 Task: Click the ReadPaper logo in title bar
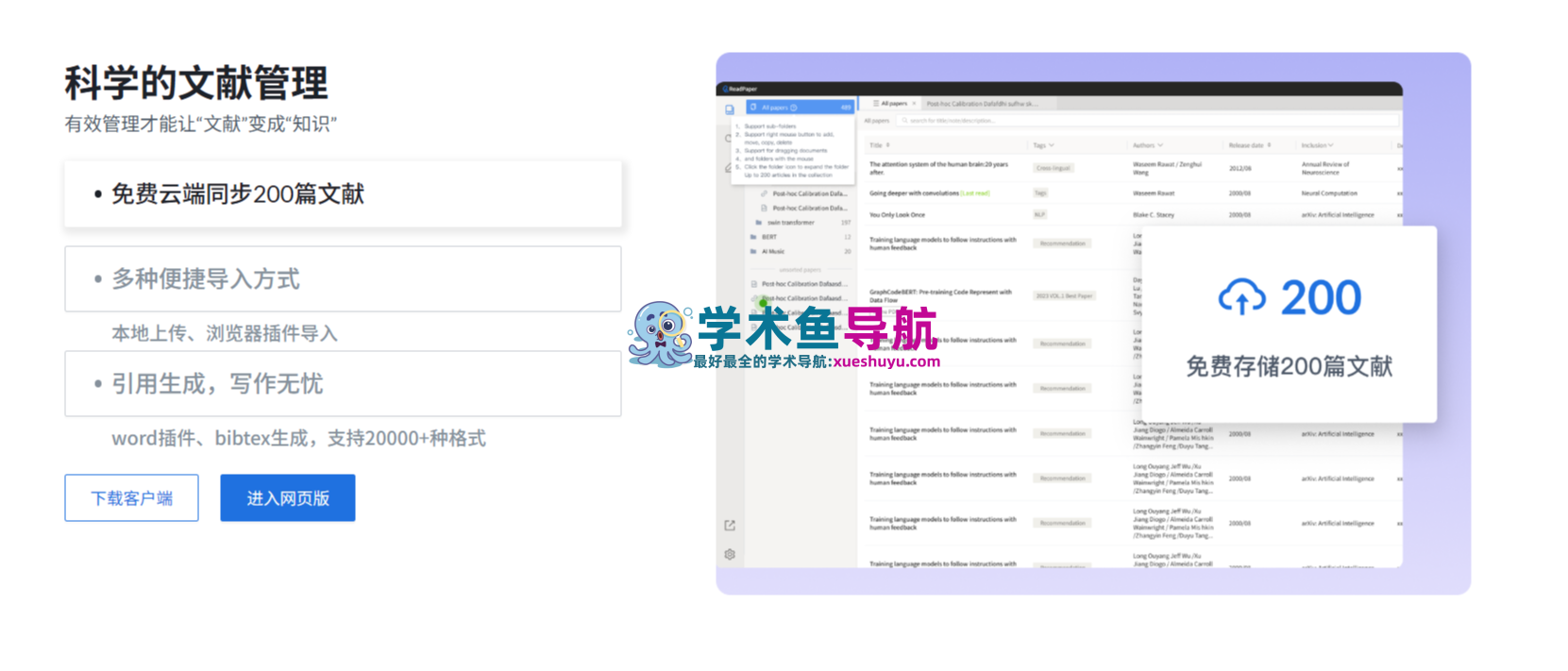tap(741, 89)
